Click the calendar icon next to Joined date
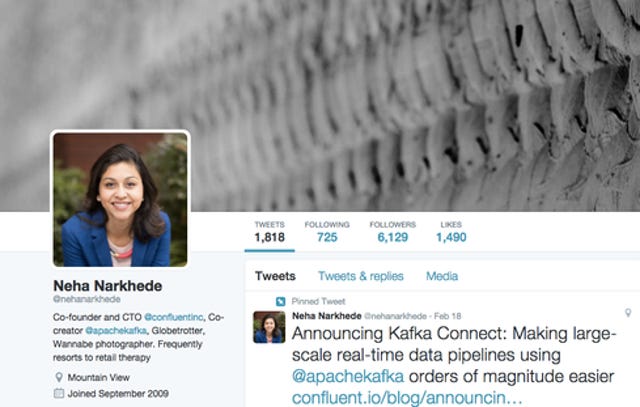 59,394
